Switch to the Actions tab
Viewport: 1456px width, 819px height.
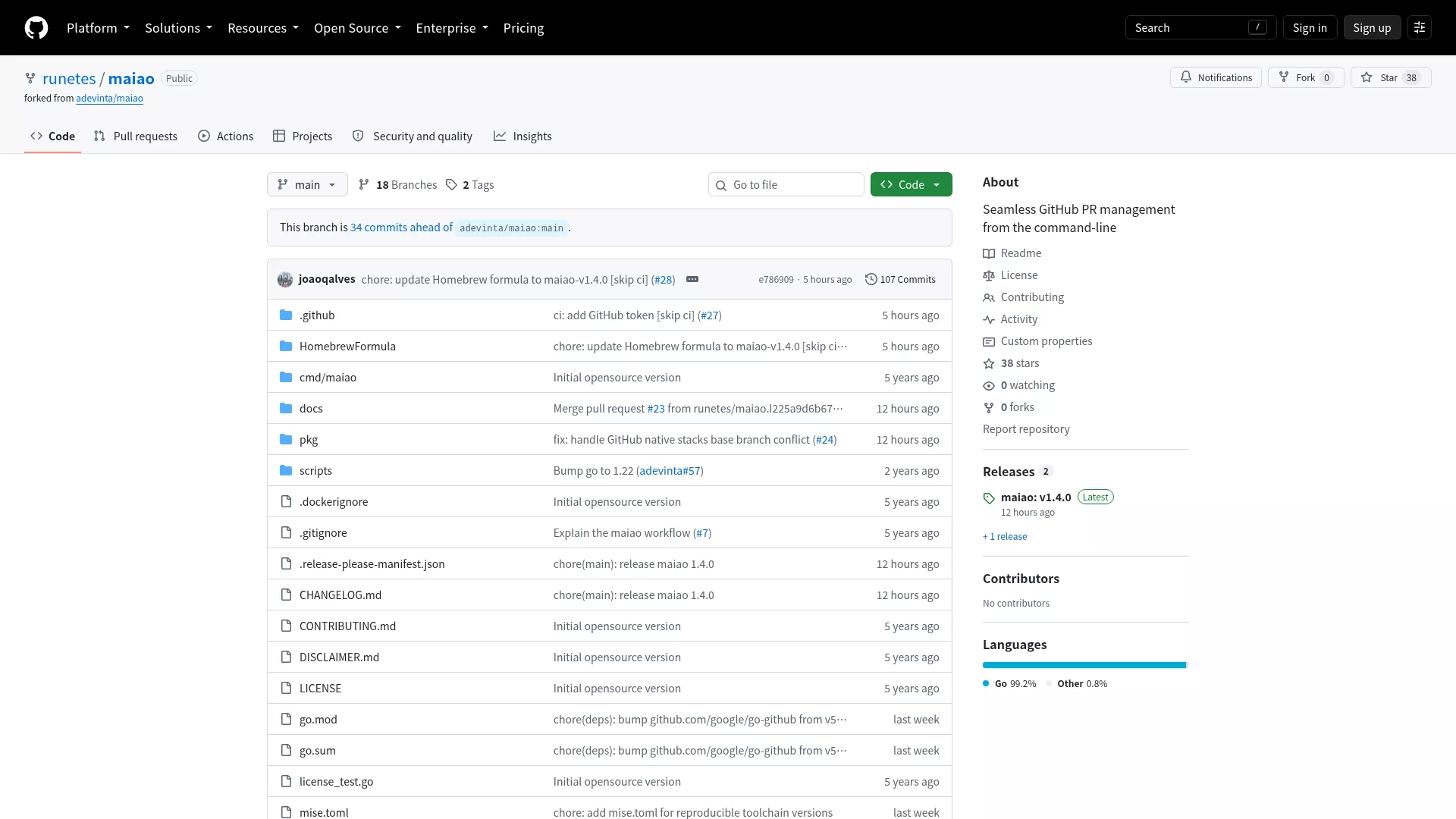226,136
